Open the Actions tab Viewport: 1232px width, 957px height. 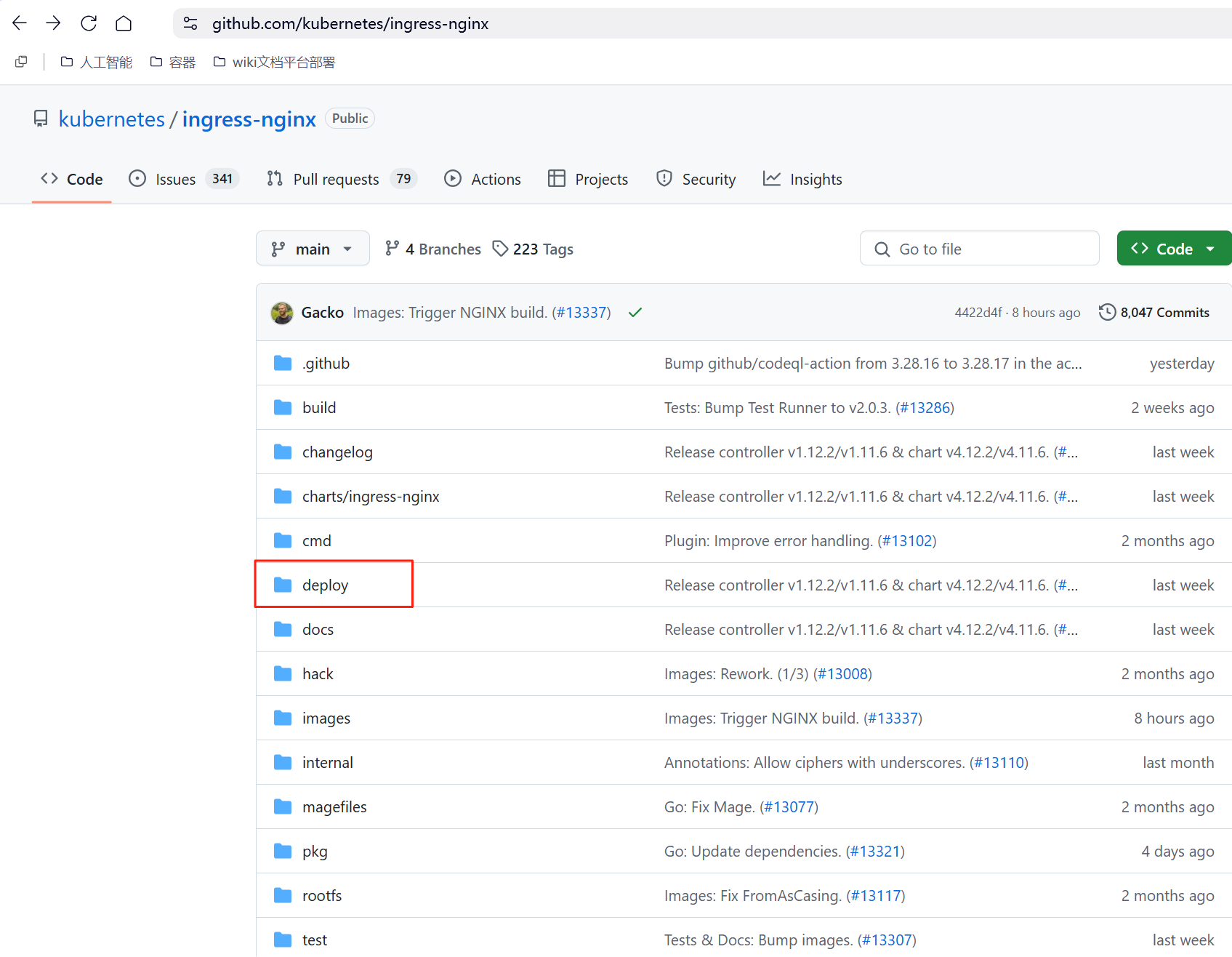483,179
